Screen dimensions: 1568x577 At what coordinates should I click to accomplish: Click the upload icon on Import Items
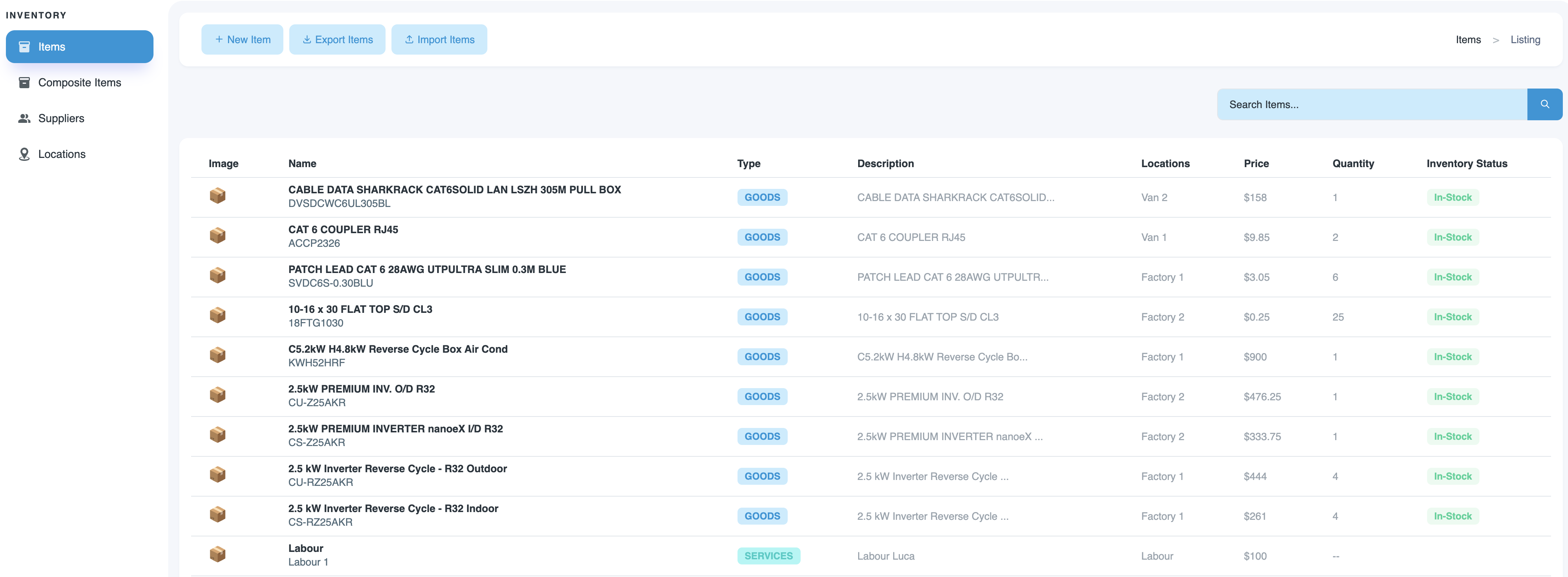coord(409,39)
